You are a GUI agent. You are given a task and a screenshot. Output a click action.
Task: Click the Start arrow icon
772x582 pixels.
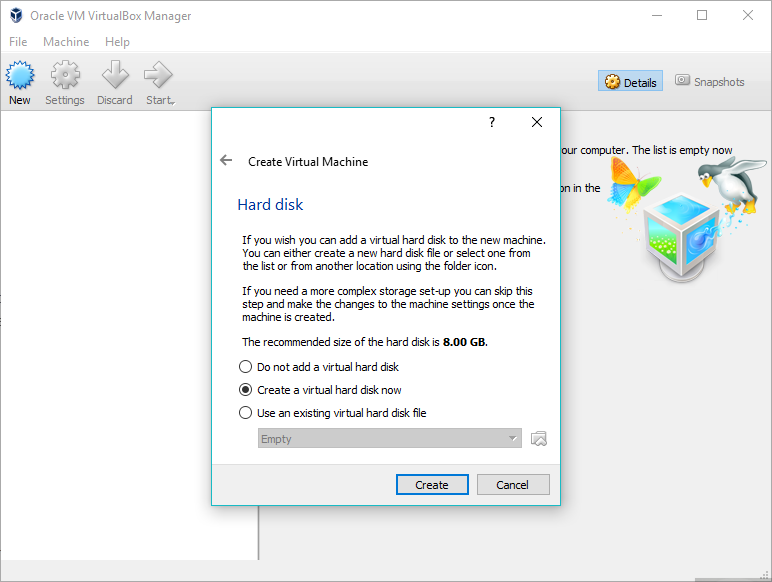158,75
